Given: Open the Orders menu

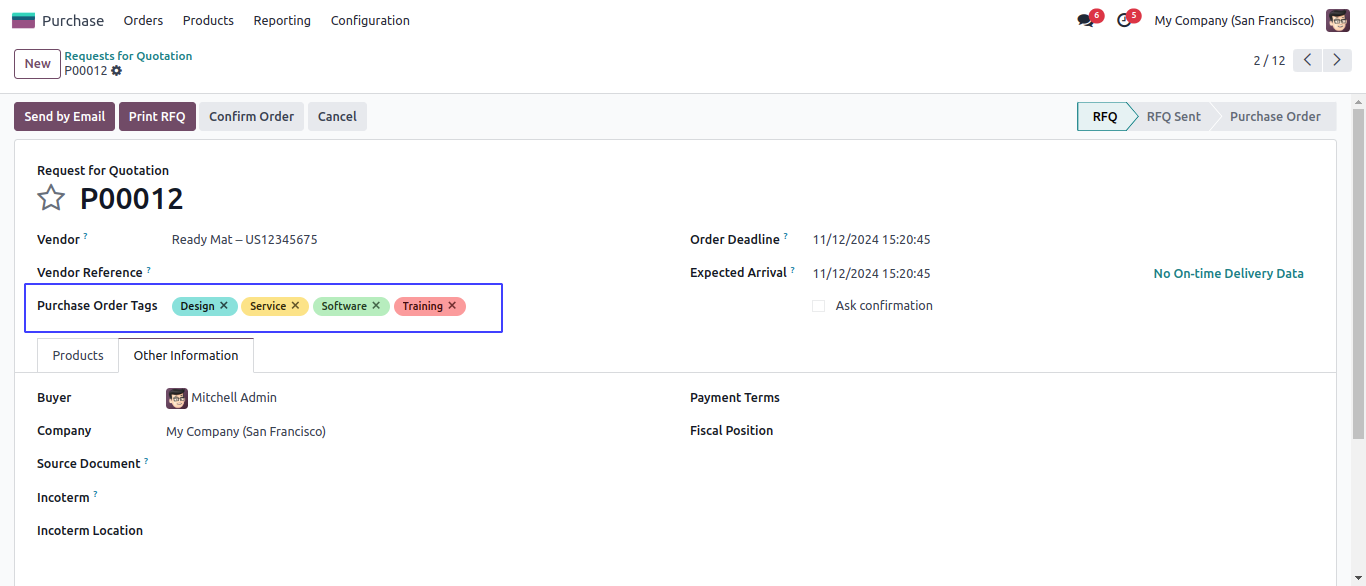Looking at the screenshot, I should click(x=143, y=20).
